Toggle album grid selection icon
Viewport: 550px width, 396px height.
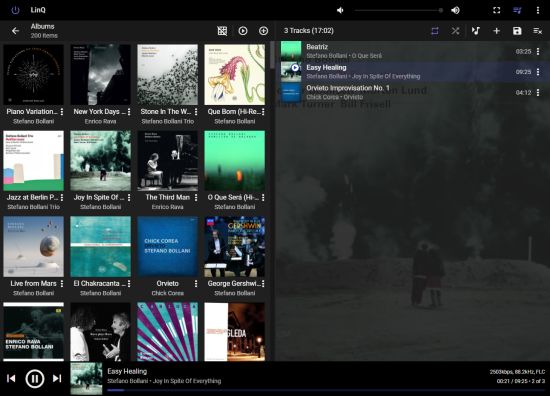click(222, 31)
